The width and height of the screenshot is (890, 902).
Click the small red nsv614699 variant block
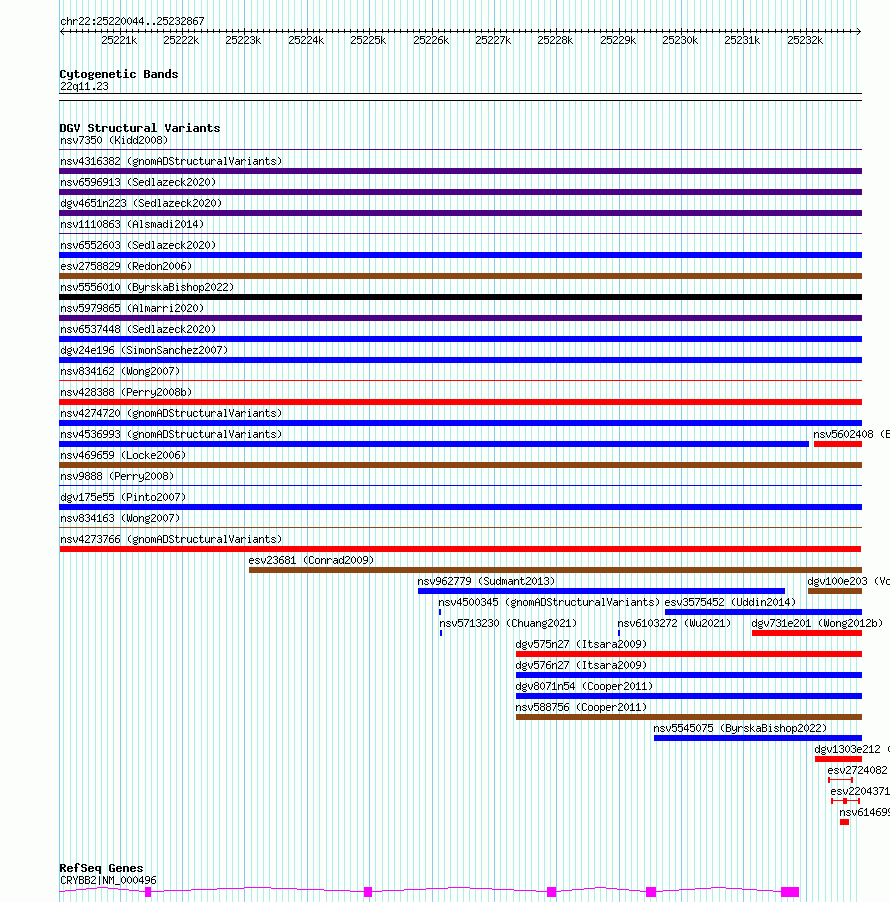(x=845, y=822)
